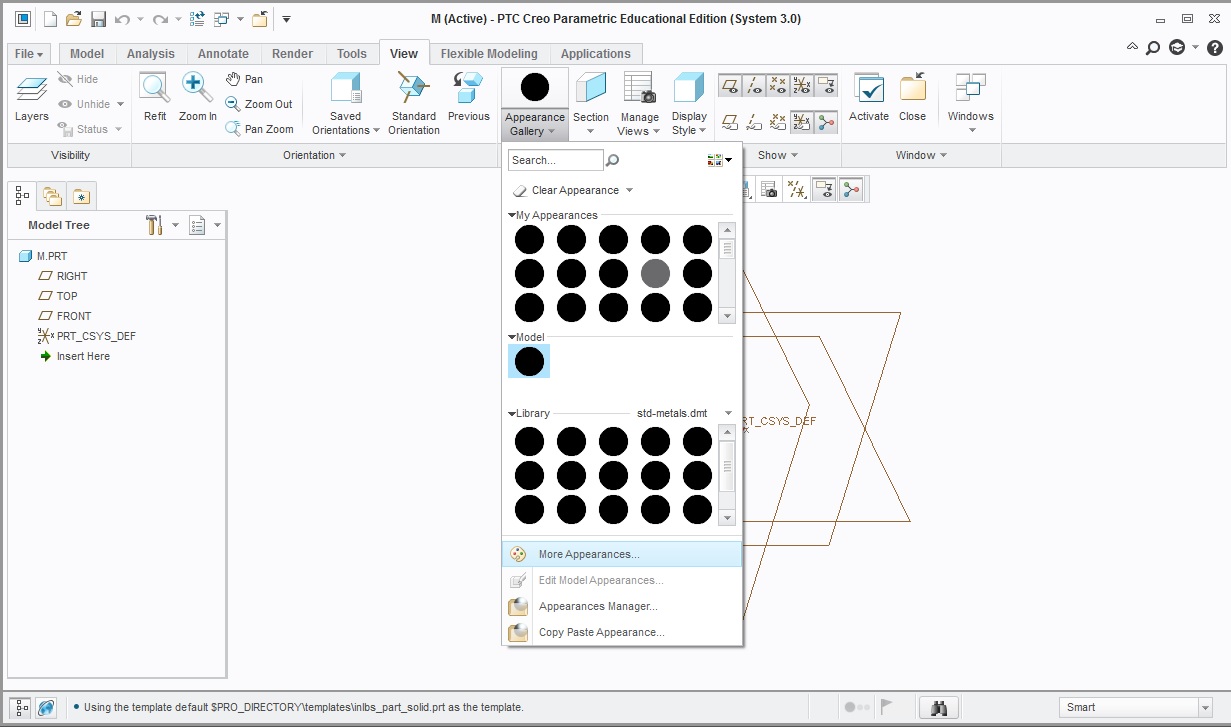Click the appearance Search field
The height and width of the screenshot is (727, 1231).
click(x=556, y=160)
